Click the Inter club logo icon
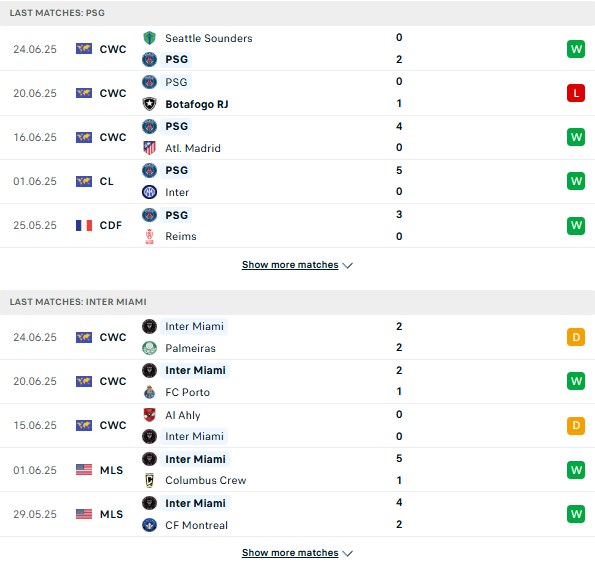The width and height of the screenshot is (595, 567). (x=150, y=192)
